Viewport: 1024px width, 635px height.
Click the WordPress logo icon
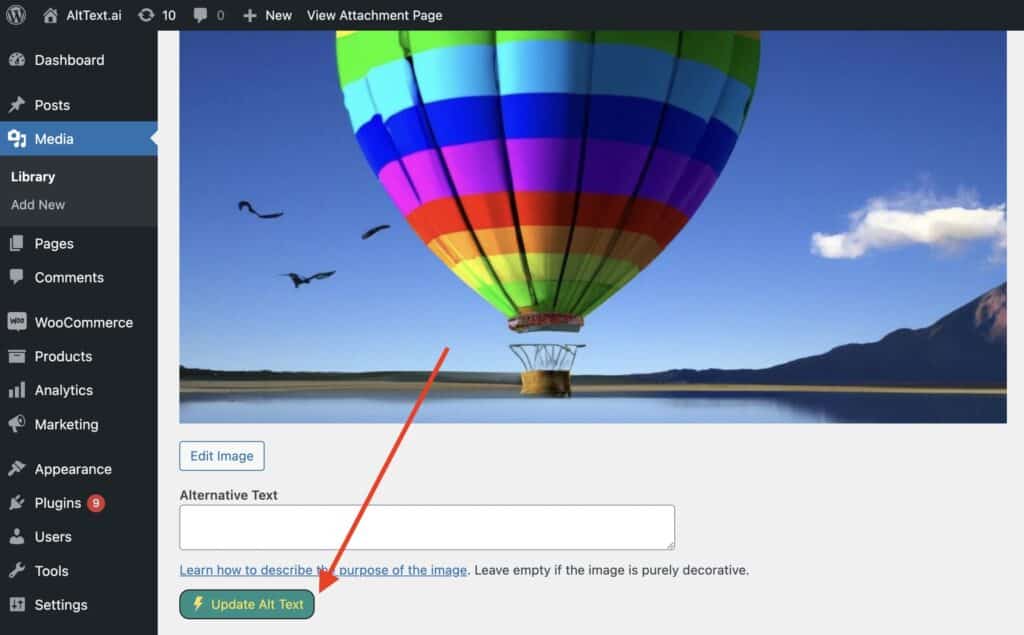coord(16,14)
